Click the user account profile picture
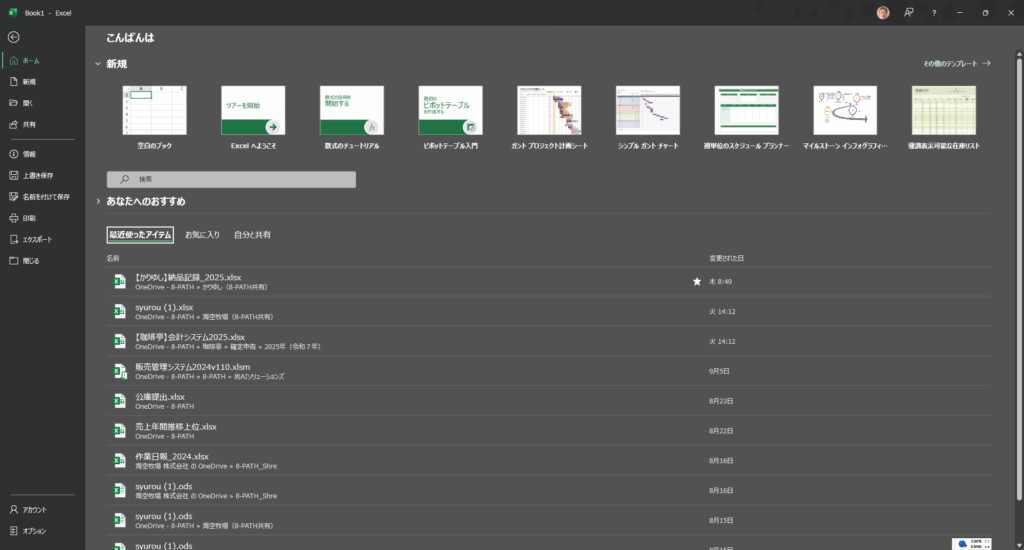 click(x=883, y=12)
